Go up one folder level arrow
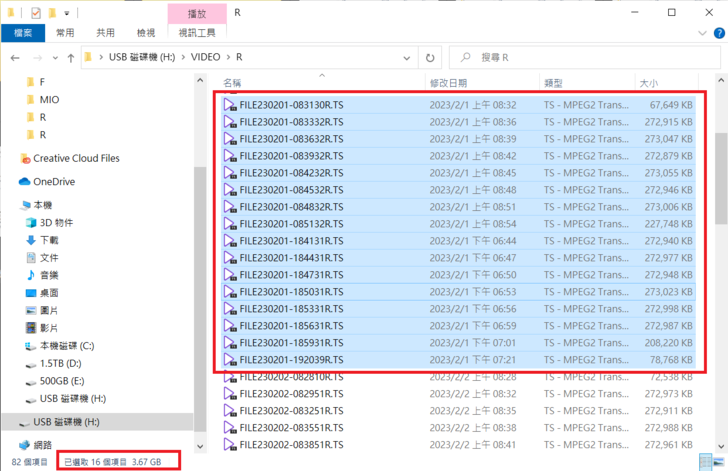 (71, 58)
